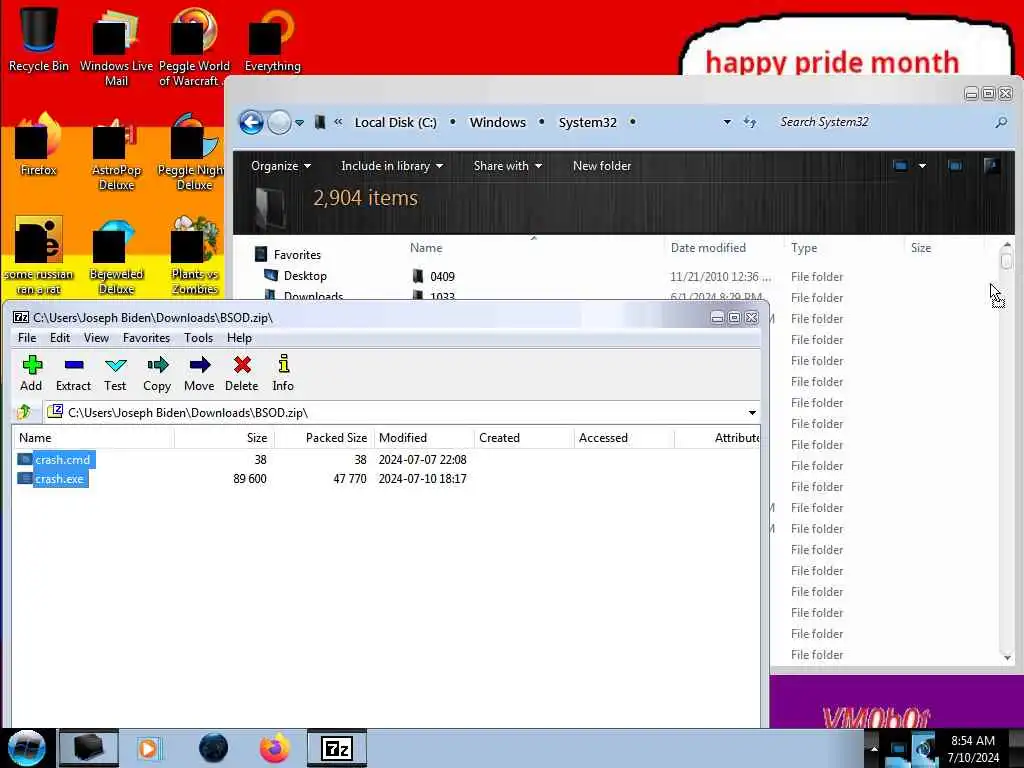Open the Help menu in 7-Zip

pos(239,338)
